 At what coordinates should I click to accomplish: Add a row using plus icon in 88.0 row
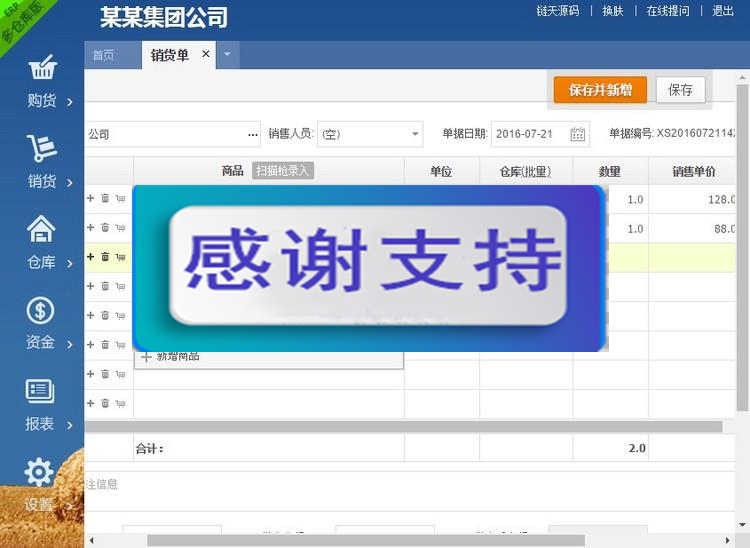(x=90, y=227)
